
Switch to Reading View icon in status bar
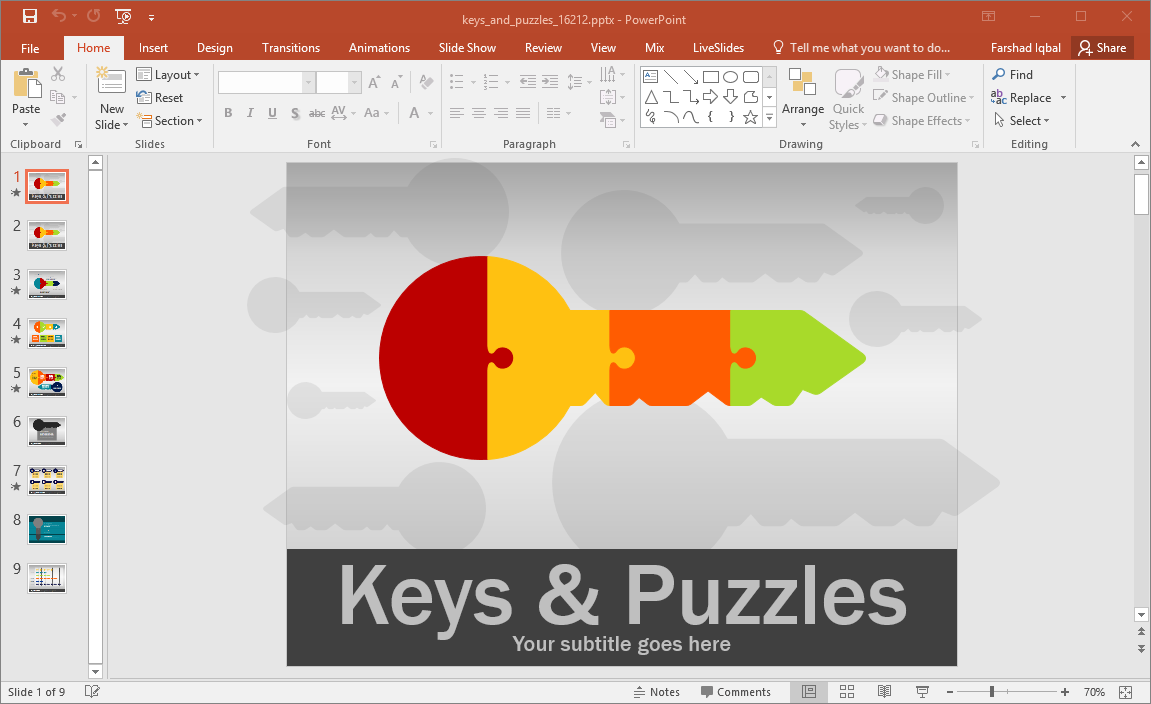tap(885, 692)
